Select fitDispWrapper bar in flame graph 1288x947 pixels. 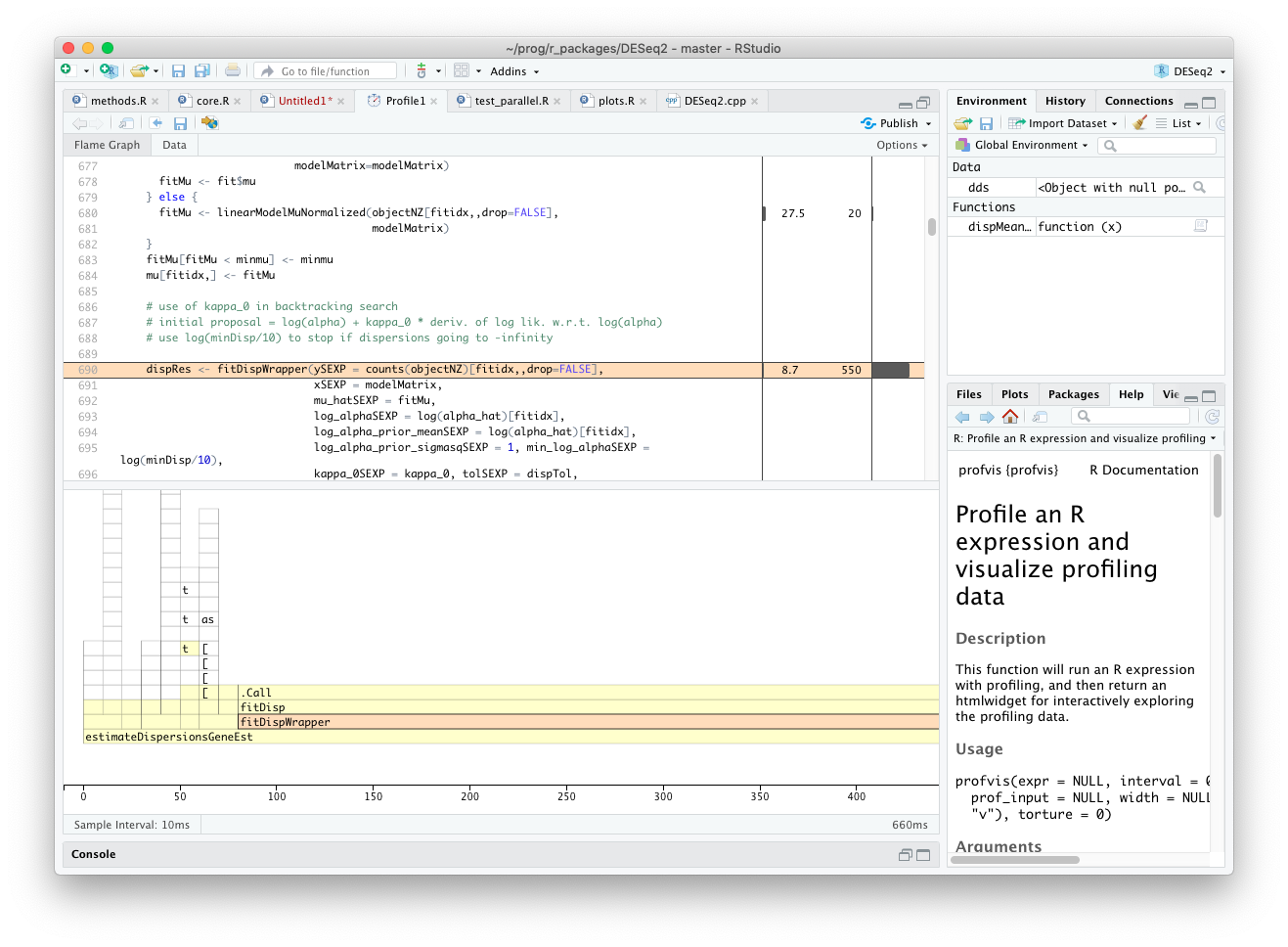pyautogui.click(x=589, y=722)
